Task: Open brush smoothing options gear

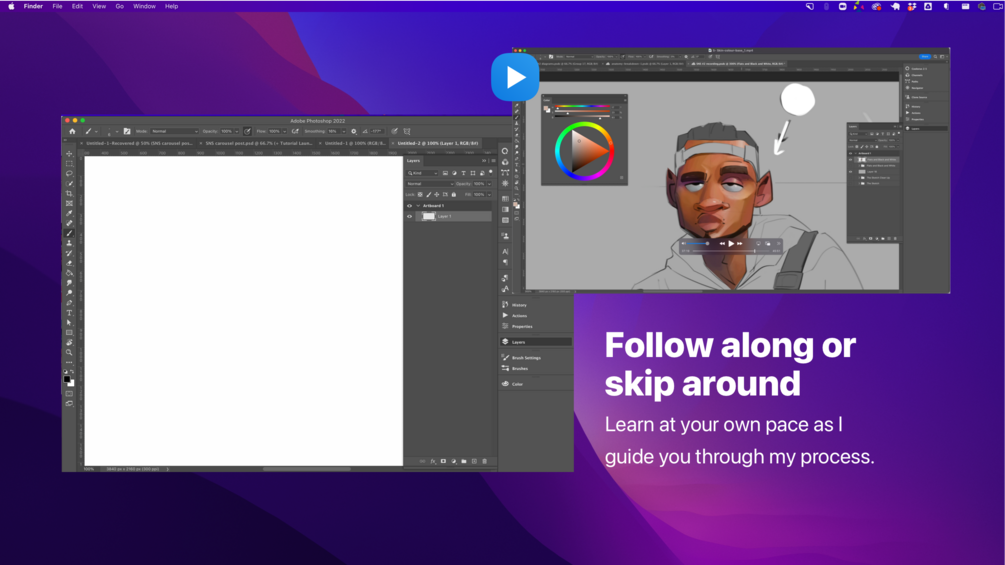Action: point(354,131)
